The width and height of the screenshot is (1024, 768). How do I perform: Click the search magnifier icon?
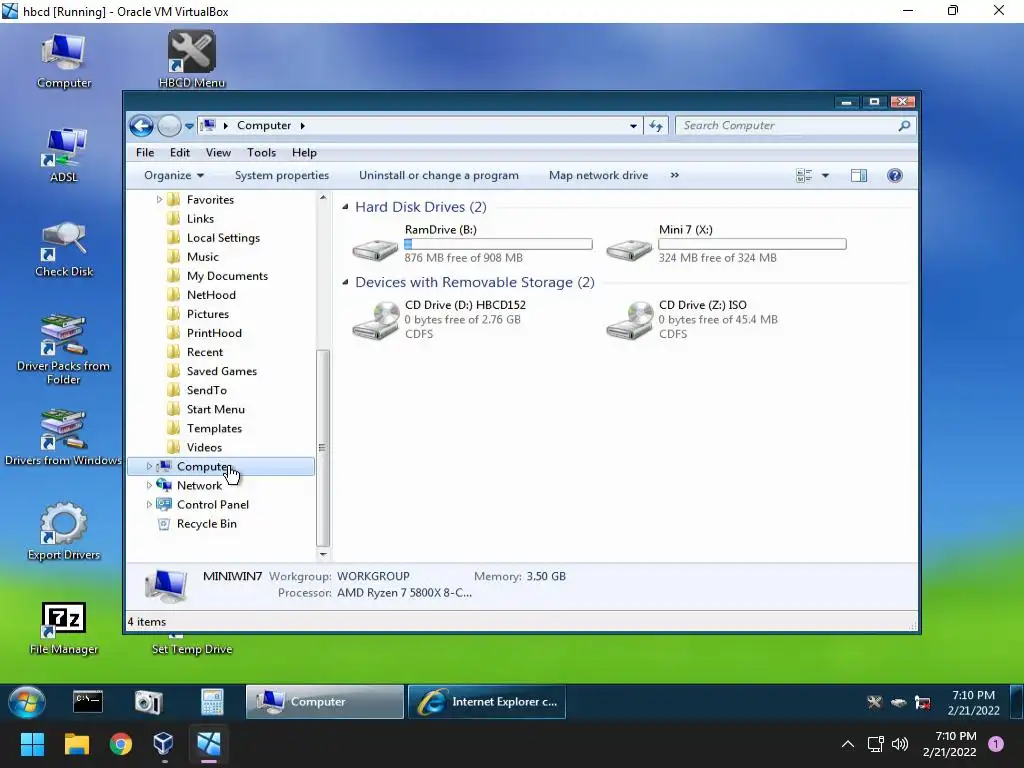coord(904,125)
